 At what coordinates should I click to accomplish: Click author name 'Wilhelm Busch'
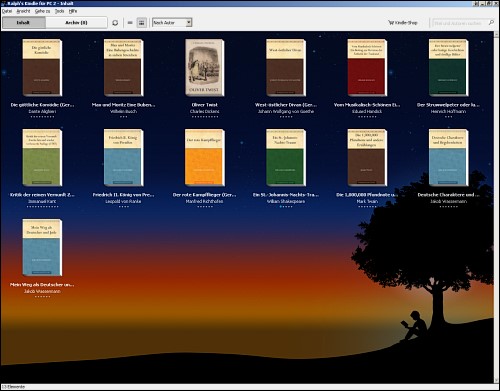123,111
